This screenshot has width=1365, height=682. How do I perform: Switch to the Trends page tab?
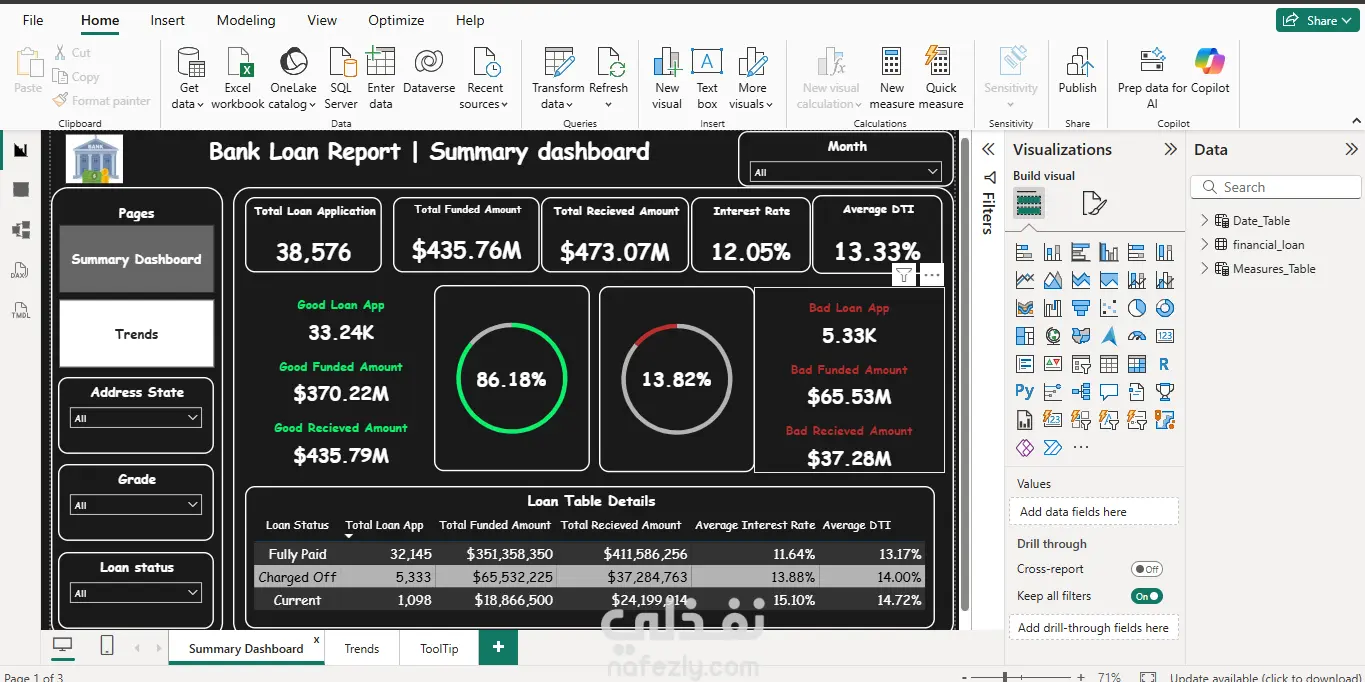coord(361,648)
